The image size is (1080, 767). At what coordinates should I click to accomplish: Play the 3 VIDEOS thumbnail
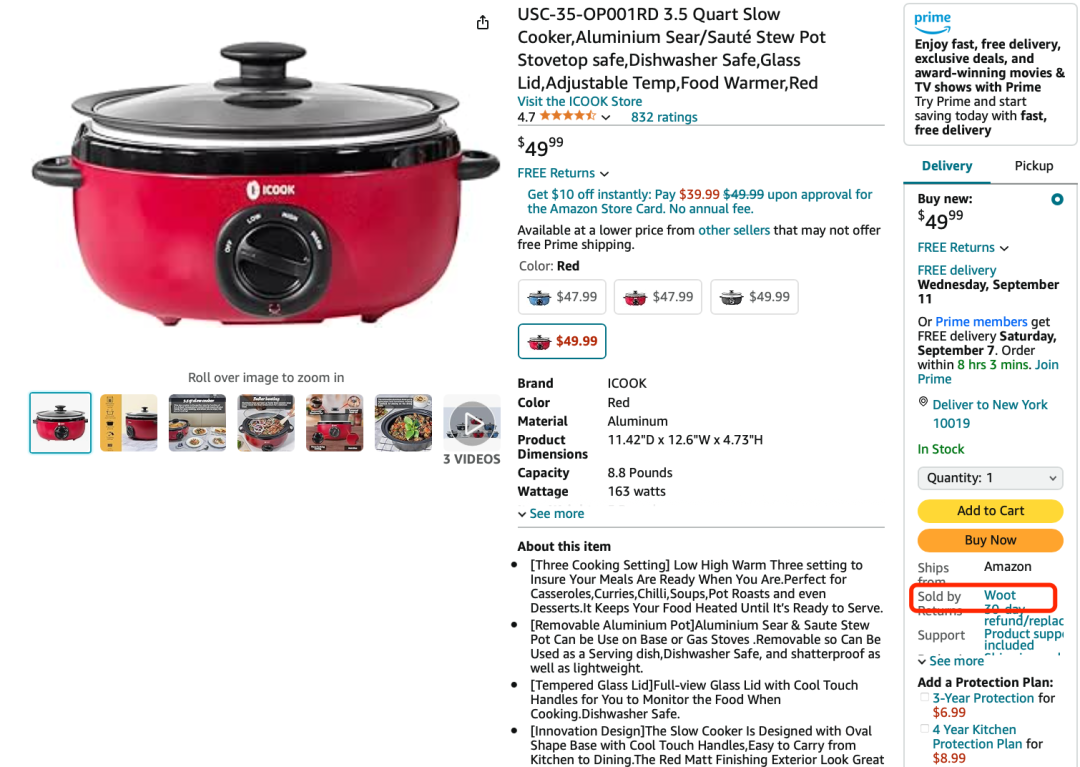coord(472,423)
